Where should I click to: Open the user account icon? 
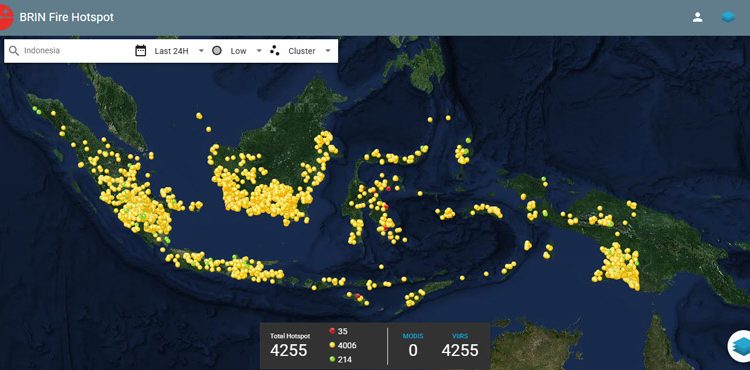click(x=697, y=17)
